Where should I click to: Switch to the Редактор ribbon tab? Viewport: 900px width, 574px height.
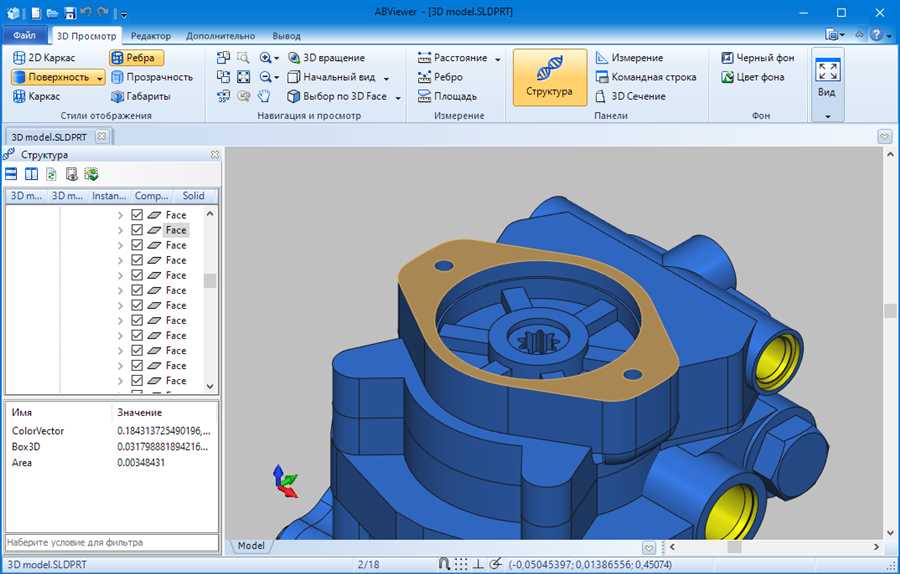point(150,36)
